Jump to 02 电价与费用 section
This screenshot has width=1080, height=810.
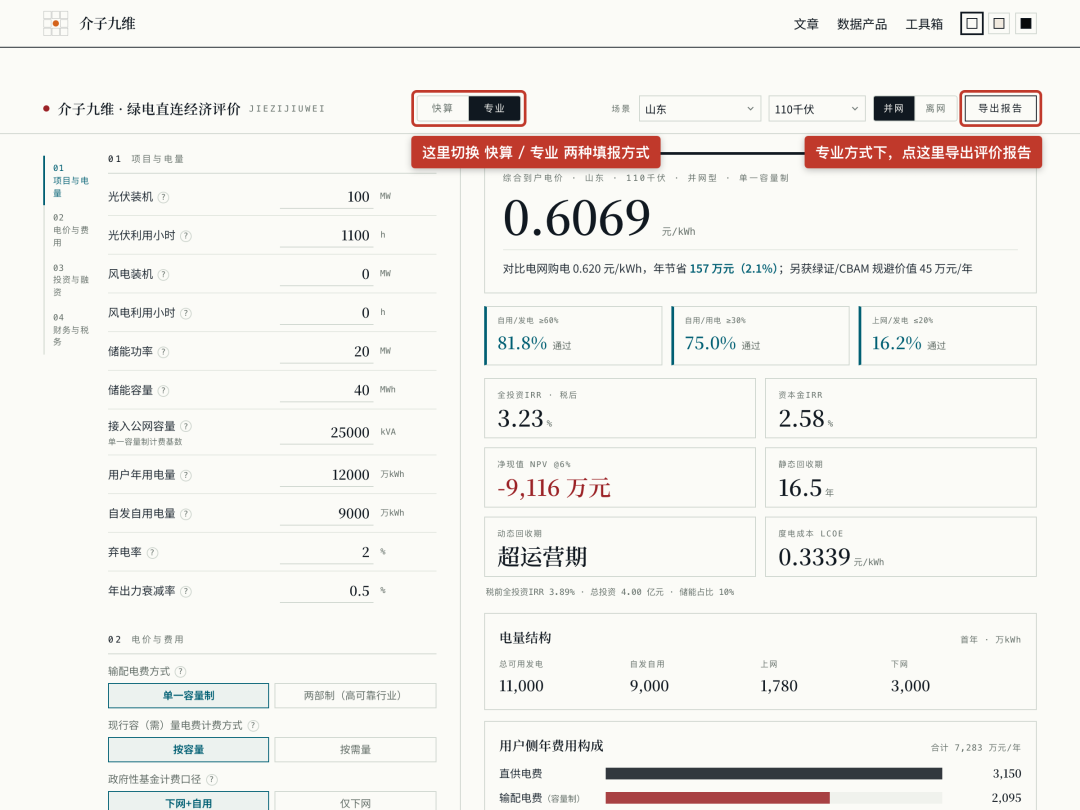(70, 230)
